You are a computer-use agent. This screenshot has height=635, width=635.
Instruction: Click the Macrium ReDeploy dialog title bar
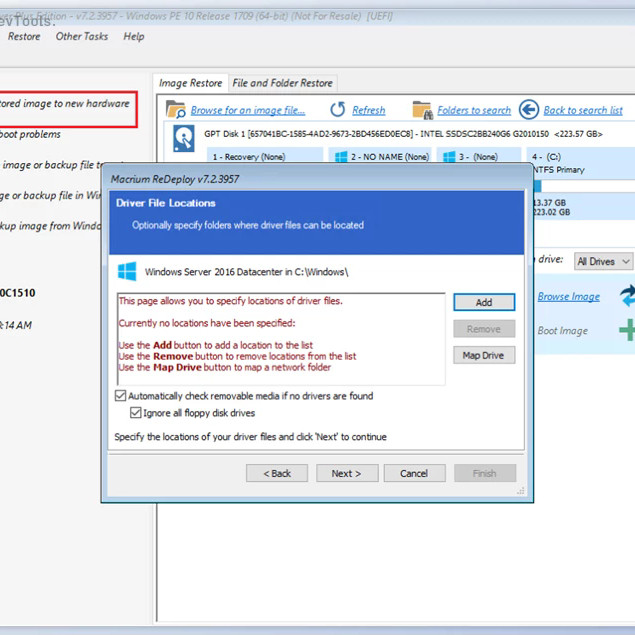pyautogui.click(x=317, y=179)
